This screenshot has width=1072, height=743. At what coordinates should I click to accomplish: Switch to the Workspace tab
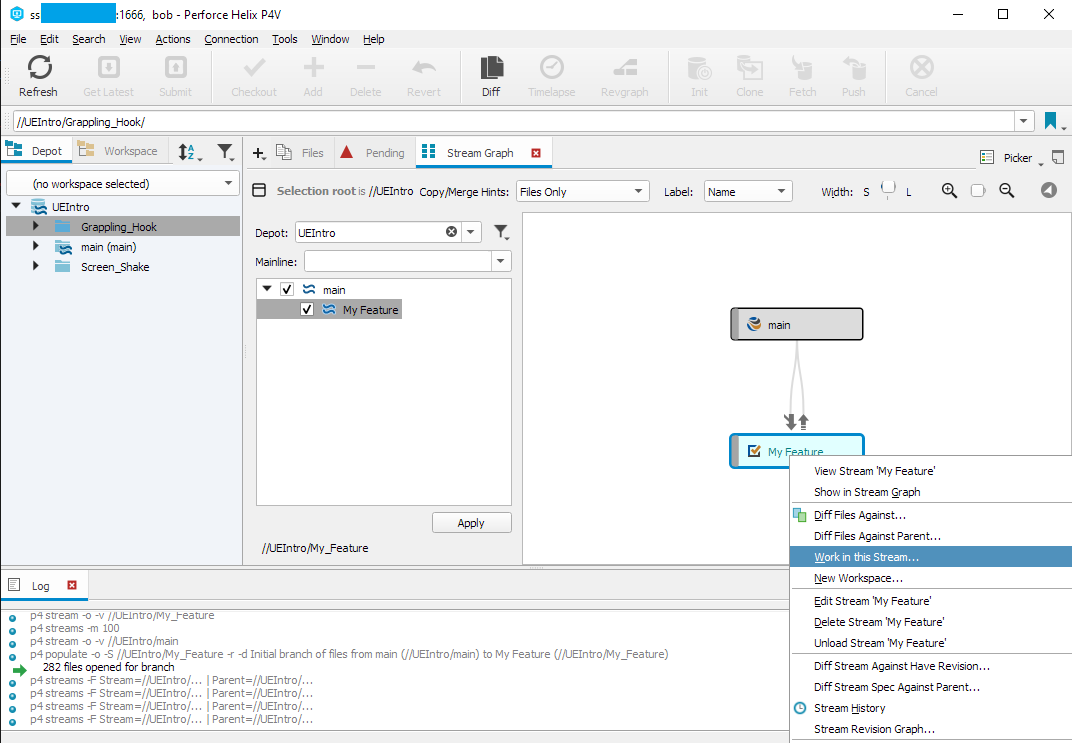click(119, 151)
